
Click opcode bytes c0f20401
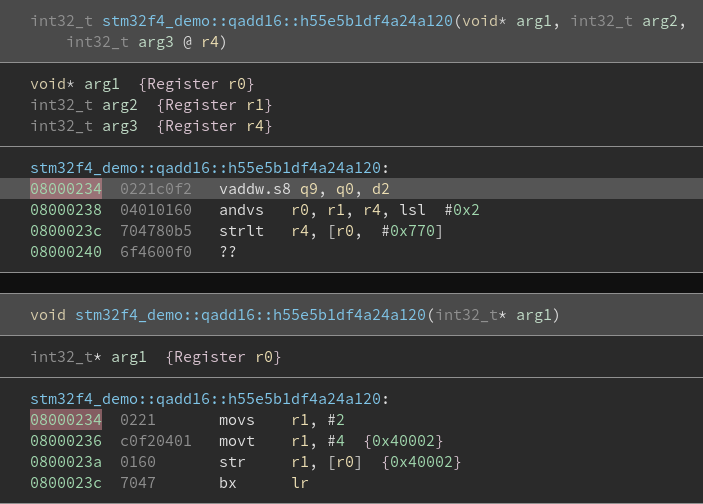[156, 441]
